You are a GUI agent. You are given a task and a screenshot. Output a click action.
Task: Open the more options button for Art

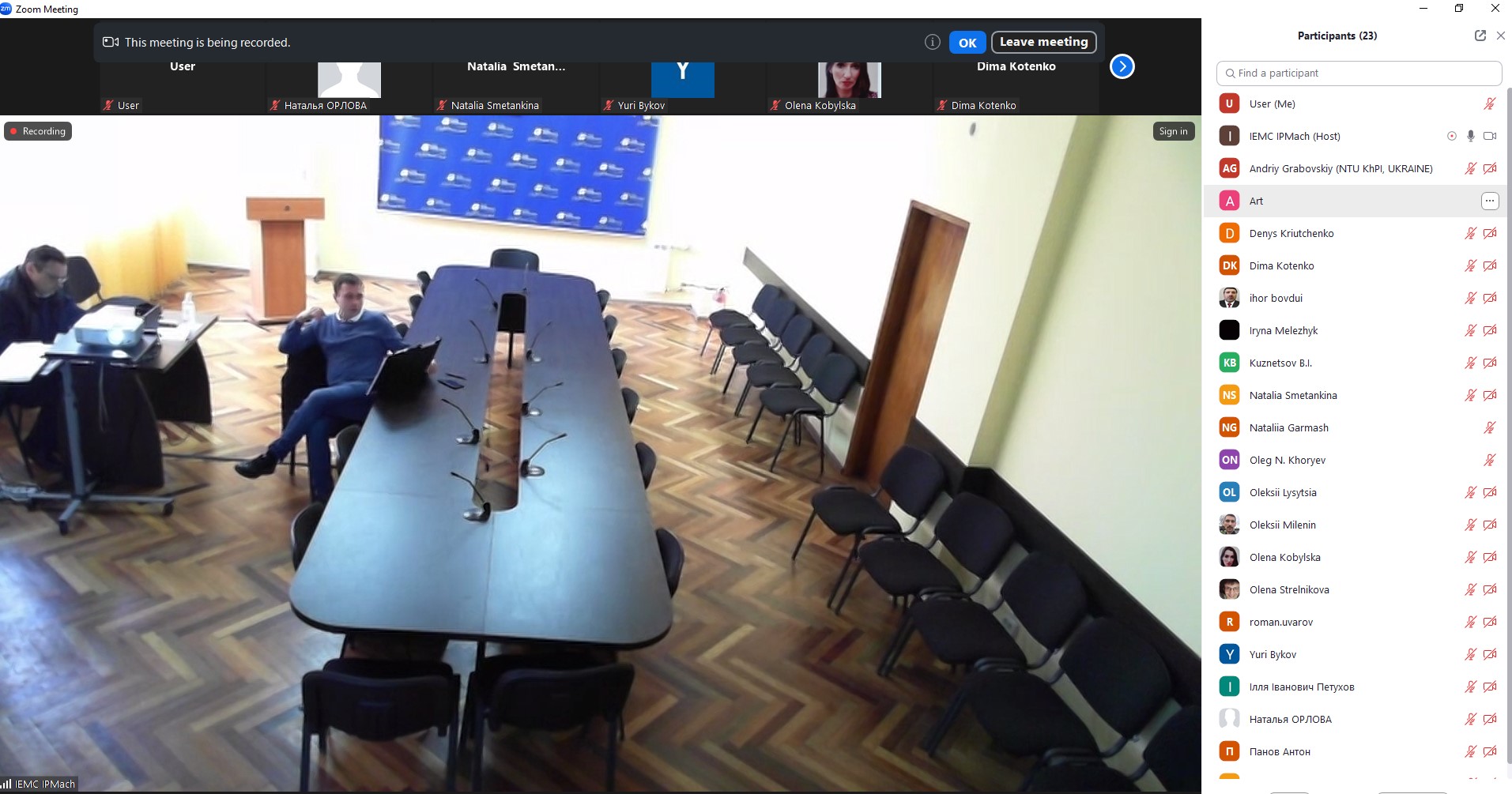1489,201
